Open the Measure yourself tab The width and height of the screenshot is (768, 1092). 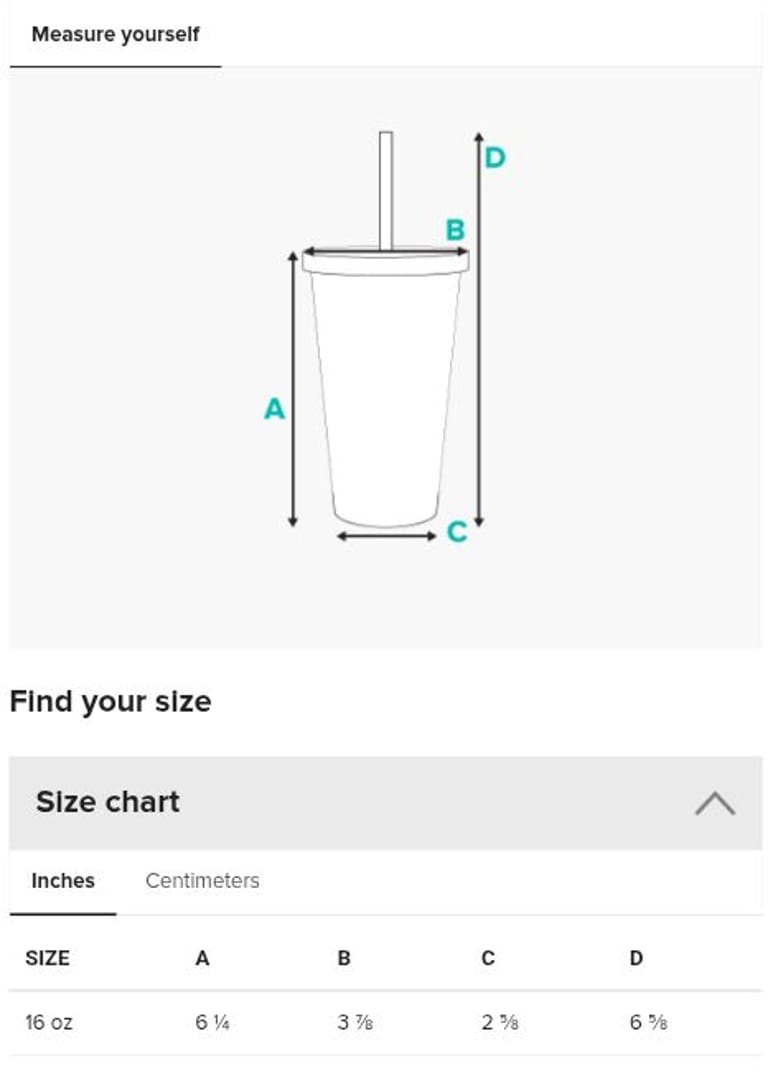(115, 34)
